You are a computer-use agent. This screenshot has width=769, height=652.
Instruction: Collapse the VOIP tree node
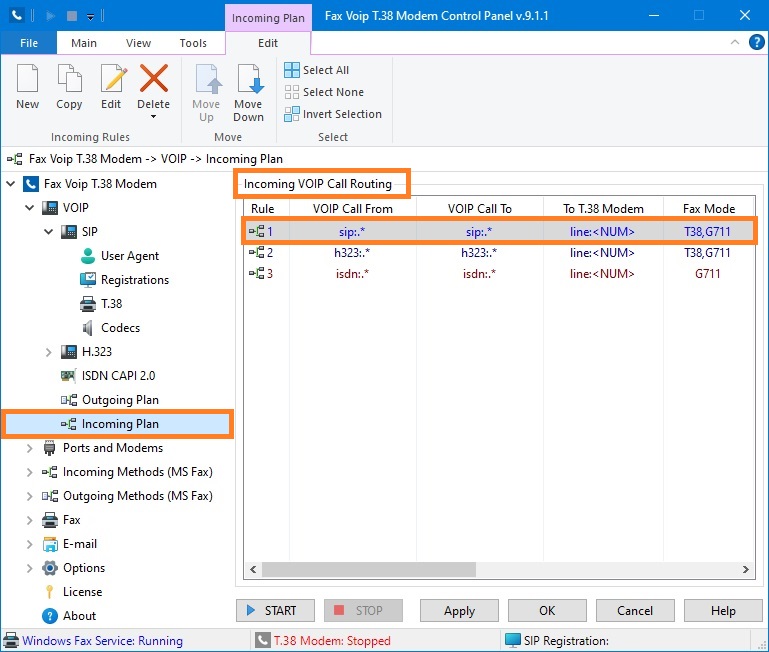pyautogui.click(x=30, y=208)
